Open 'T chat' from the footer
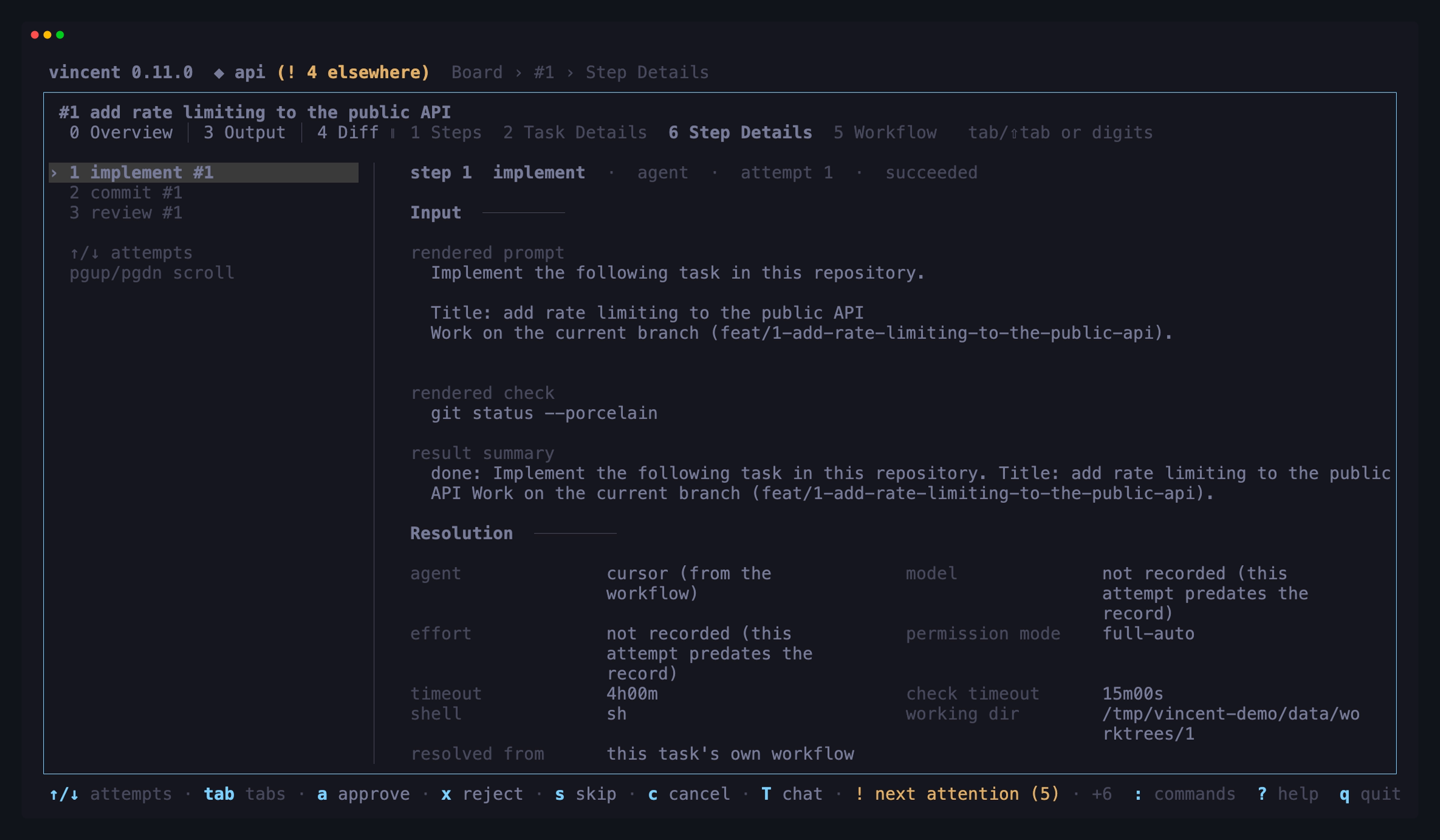This screenshot has height=840, width=1440. point(792,794)
